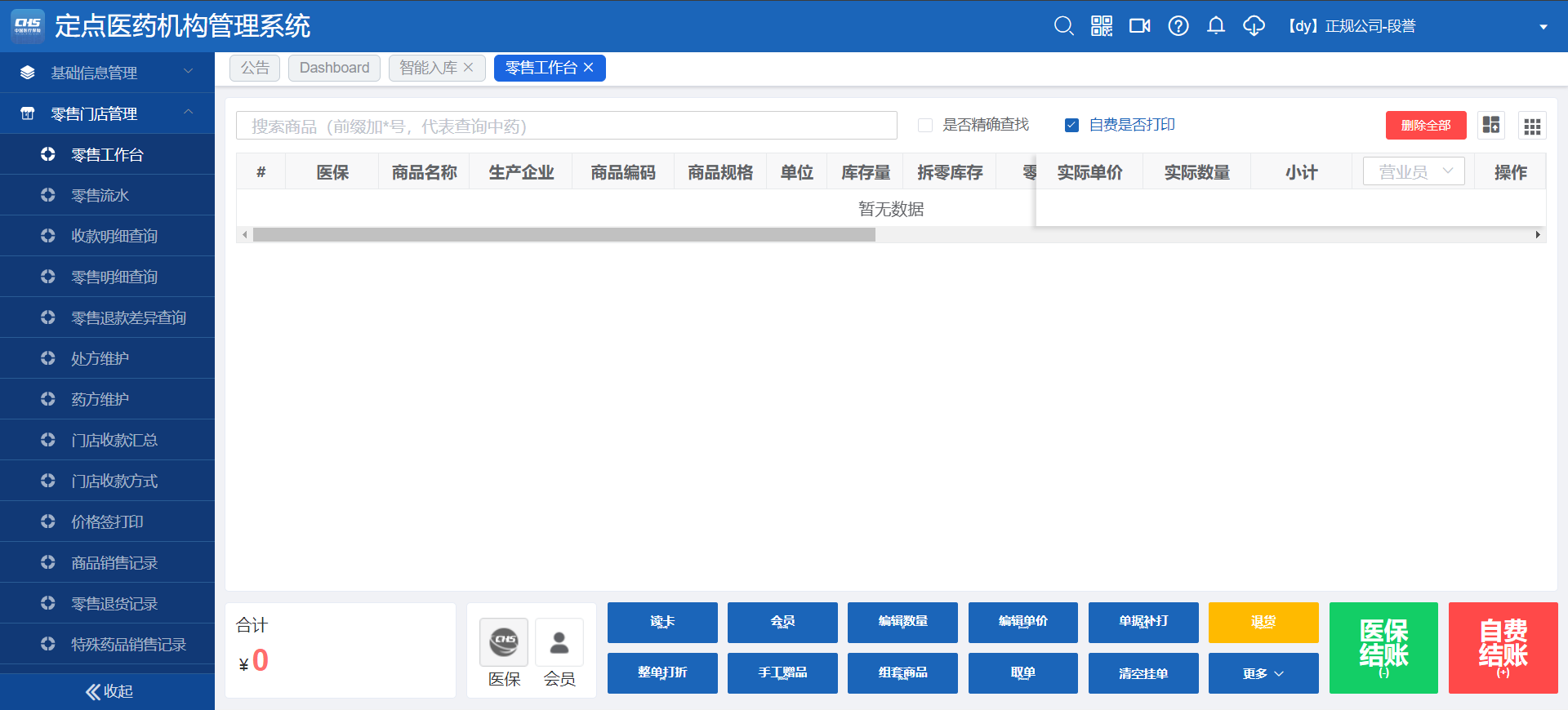The image size is (1568, 710).
Task: Click the 商品名称 column header
Action: click(424, 172)
